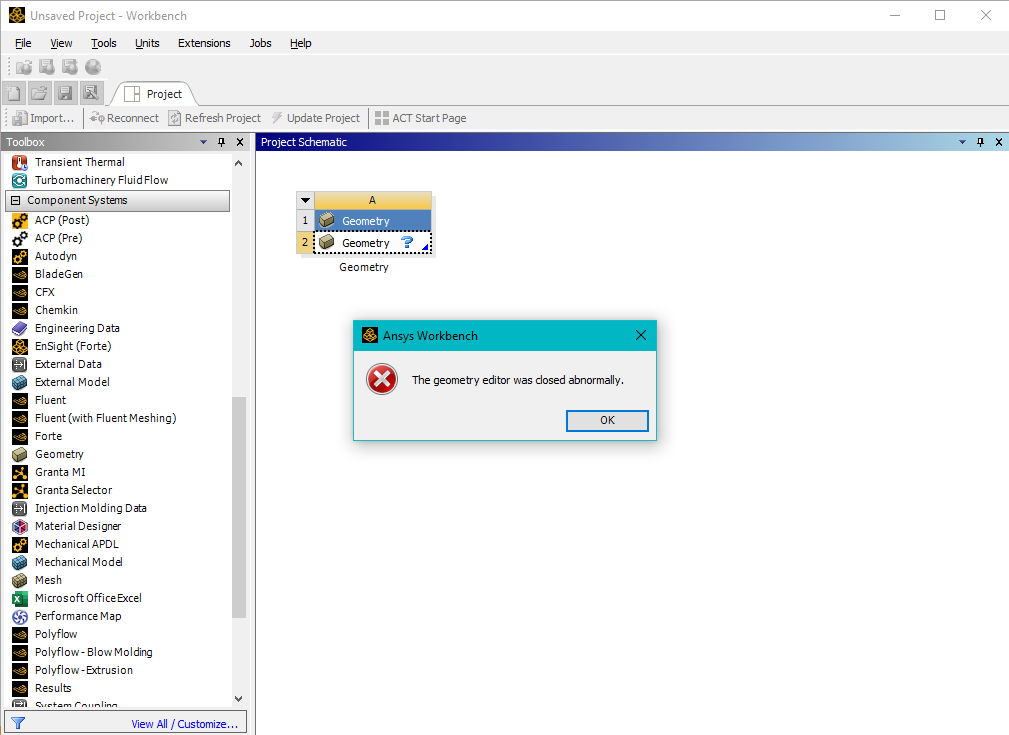Click OK in the error dialog

point(607,420)
